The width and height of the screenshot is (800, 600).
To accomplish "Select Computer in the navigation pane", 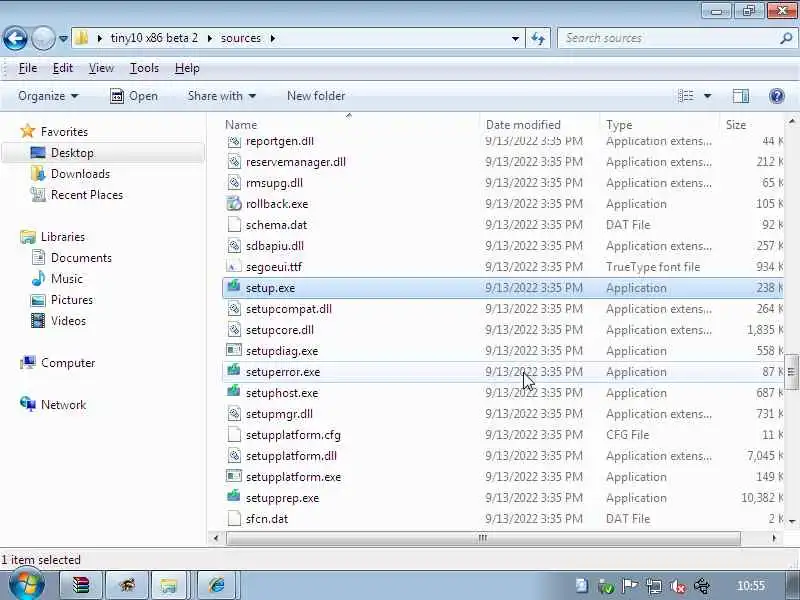I will tap(68, 363).
